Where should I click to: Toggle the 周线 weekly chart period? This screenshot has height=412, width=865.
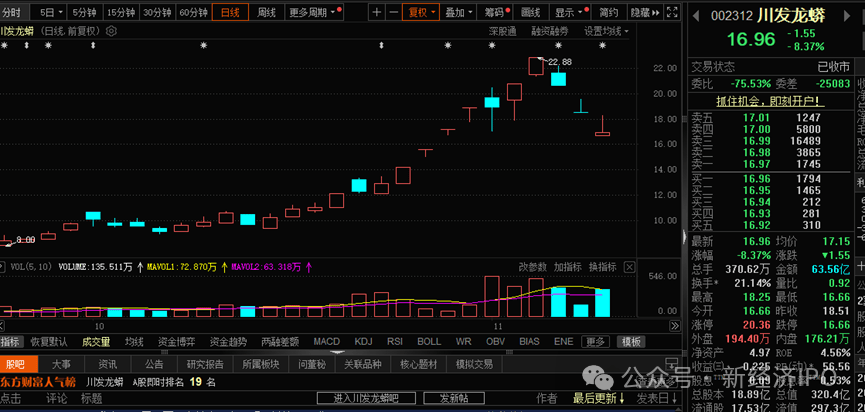(x=266, y=13)
